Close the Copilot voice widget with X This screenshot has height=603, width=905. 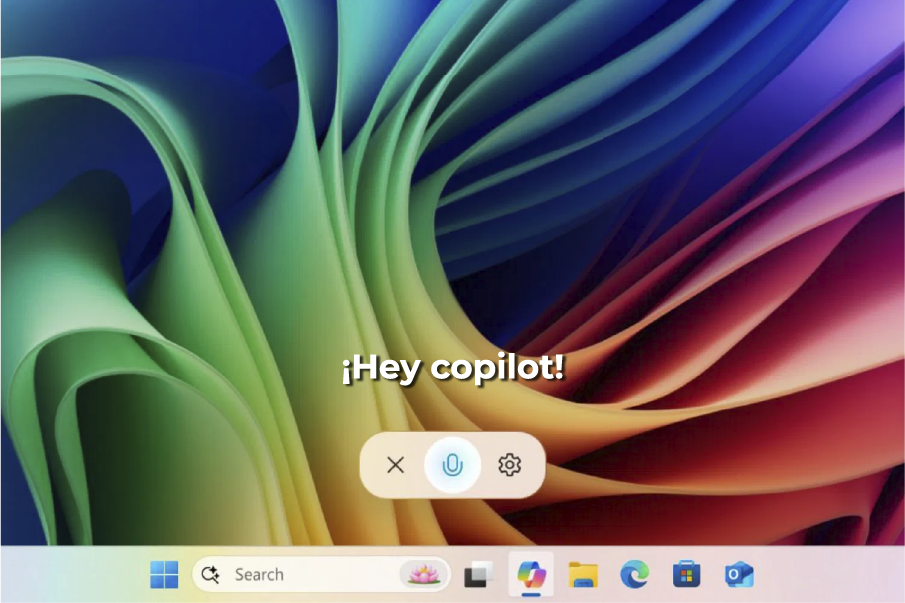click(x=395, y=465)
